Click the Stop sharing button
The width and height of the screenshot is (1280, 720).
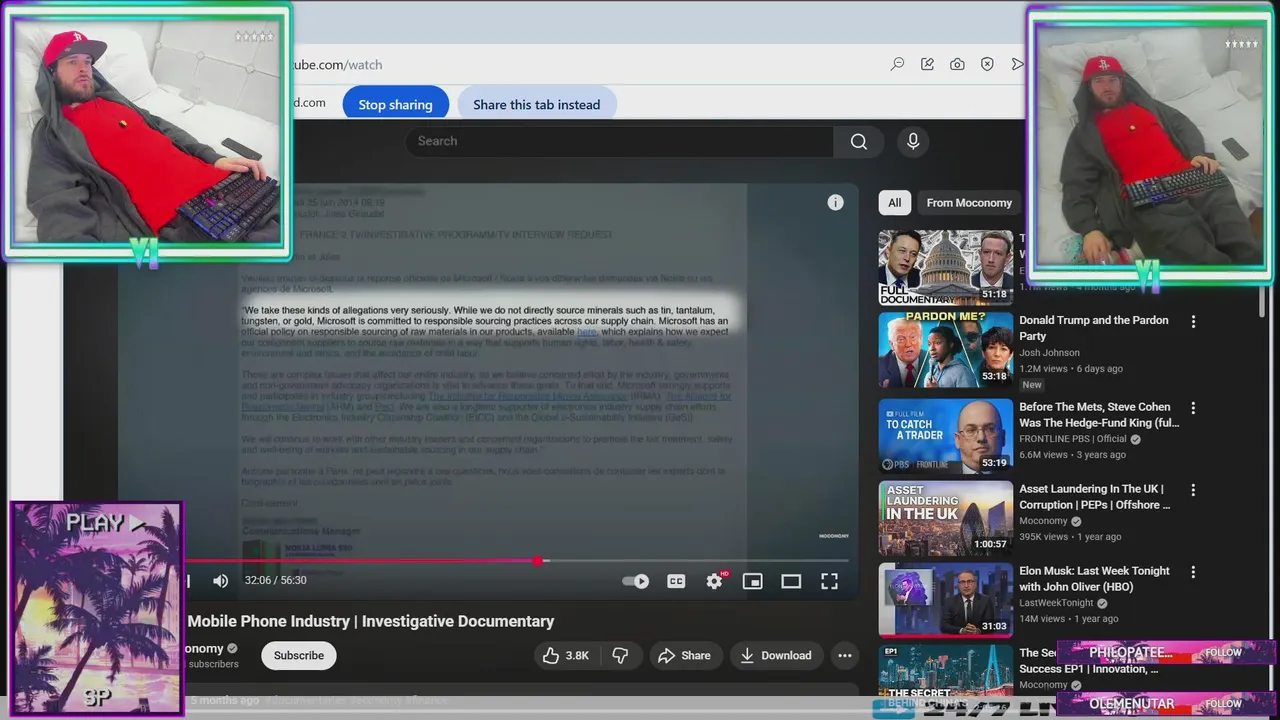[x=395, y=104]
